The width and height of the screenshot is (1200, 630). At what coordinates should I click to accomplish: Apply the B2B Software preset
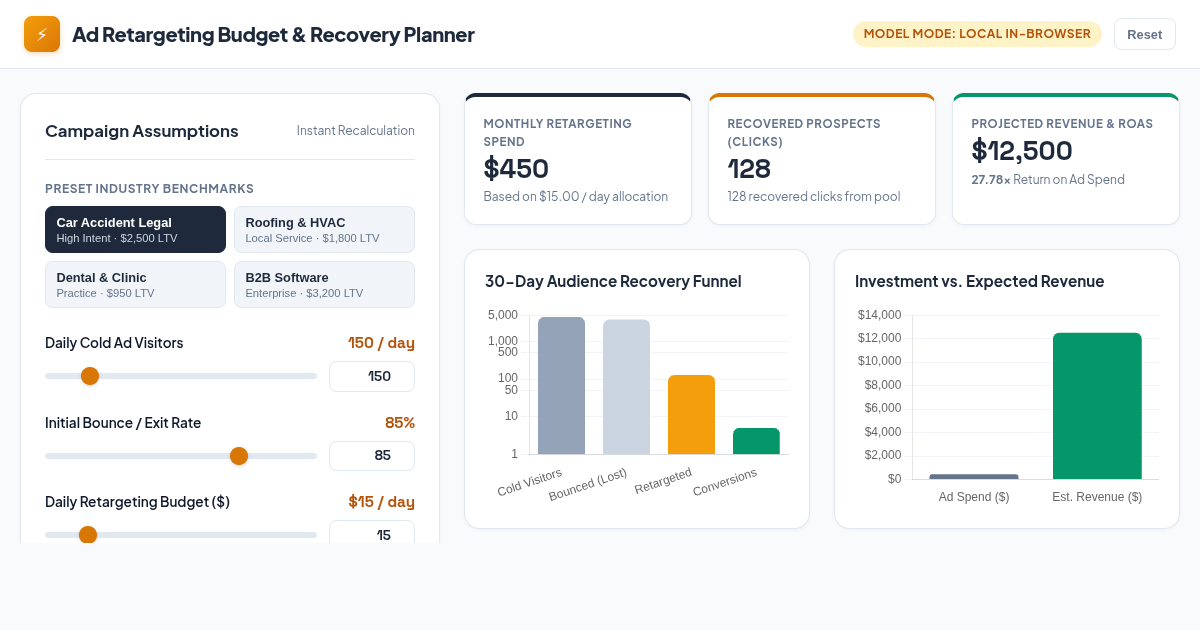pyautogui.click(x=324, y=284)
